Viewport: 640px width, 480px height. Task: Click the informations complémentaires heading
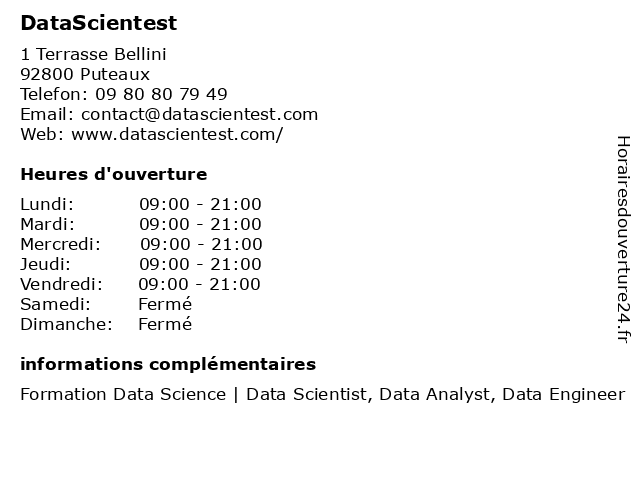click(x=168, y=364)
